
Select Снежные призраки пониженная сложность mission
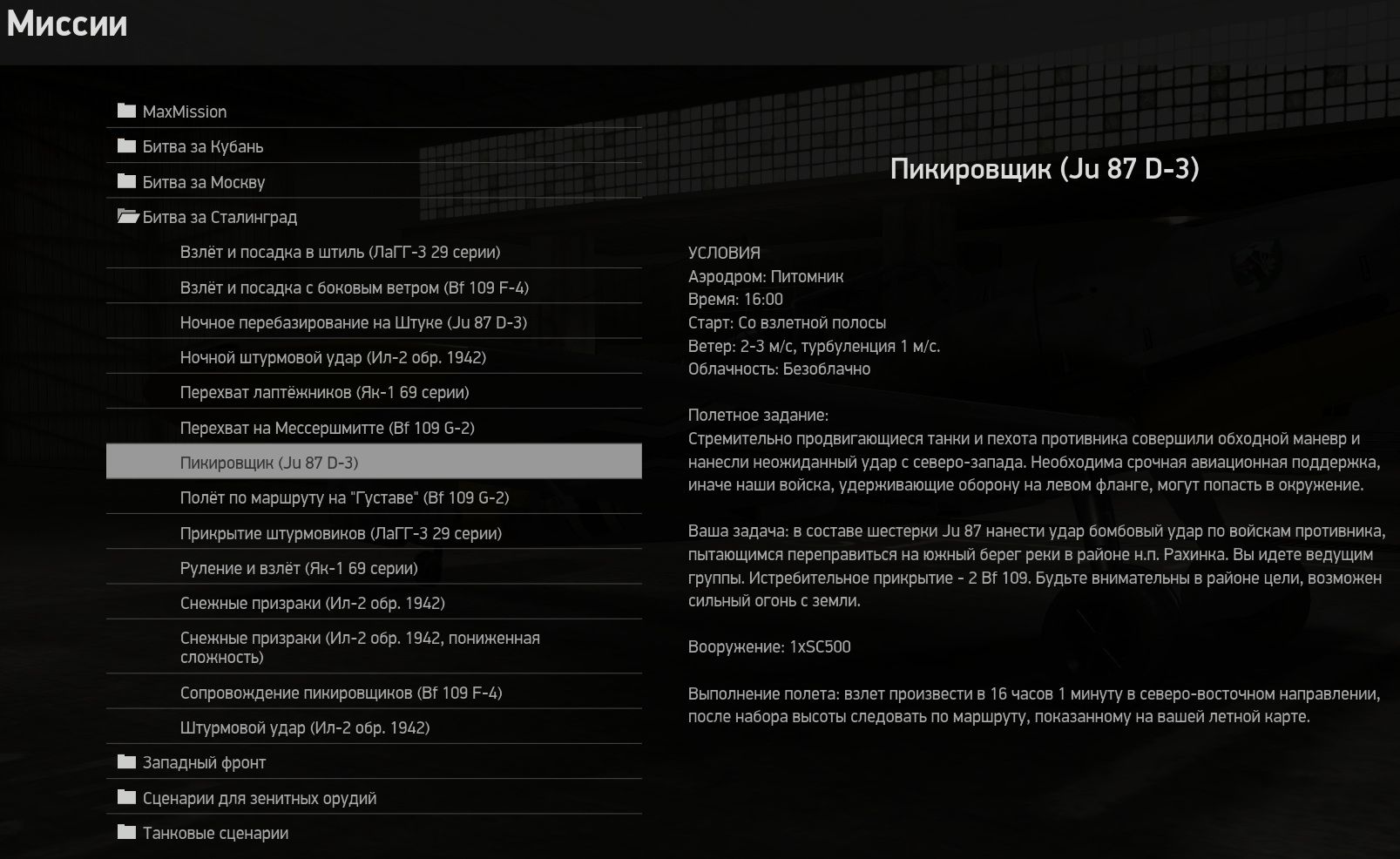pos(374,647)
